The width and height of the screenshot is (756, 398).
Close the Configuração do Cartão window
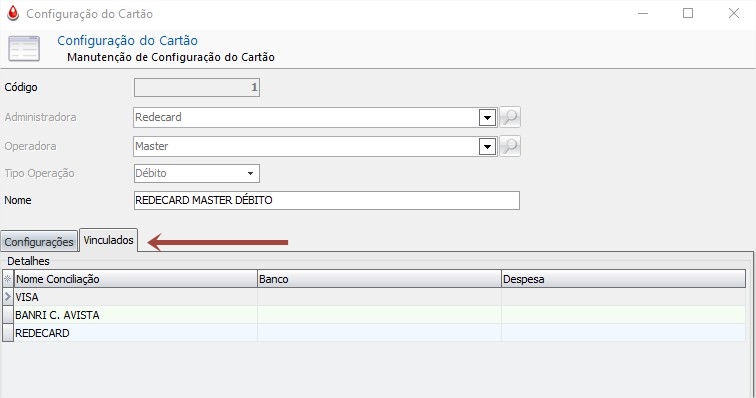coord(734,14)
